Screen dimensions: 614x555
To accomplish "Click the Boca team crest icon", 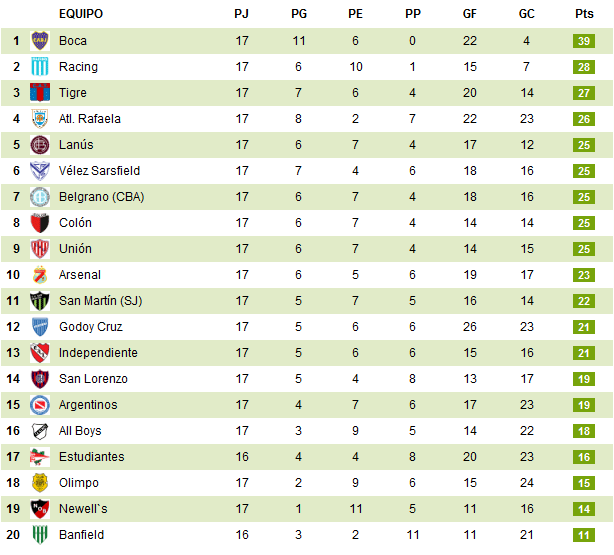I will pyautogui.click(x=40, y=41).
